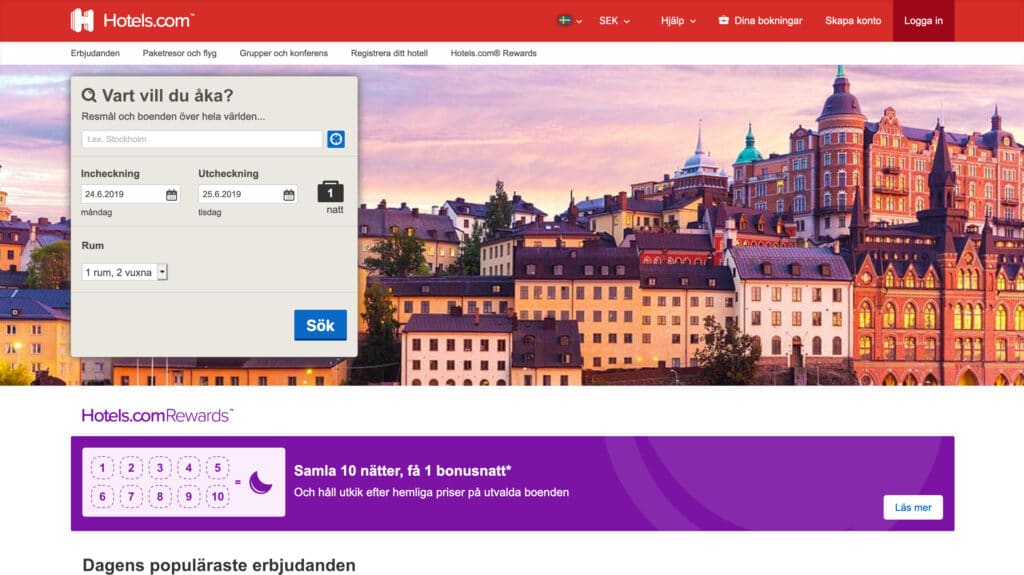The width and height of the screenshot is (1024, 575).
Task: Click the Utcheckning date field 25.6.2019
Action: [x=248, y=194]
